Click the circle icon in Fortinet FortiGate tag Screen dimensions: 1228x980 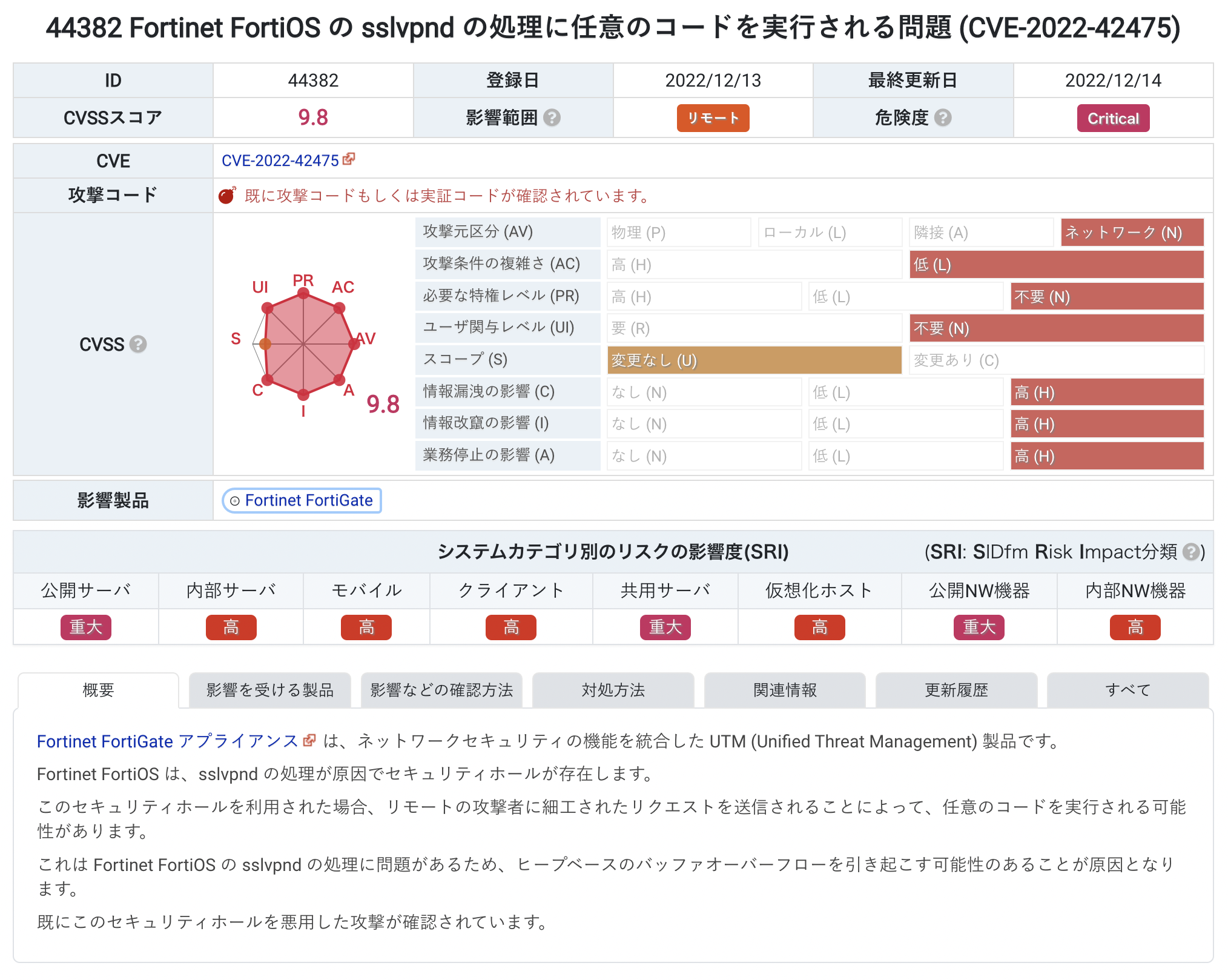pyautogui.click(x=235, y=501)
